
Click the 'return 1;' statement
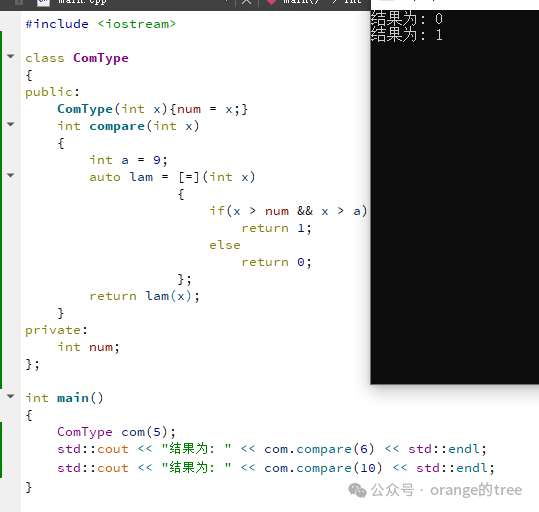coord(276,228)
